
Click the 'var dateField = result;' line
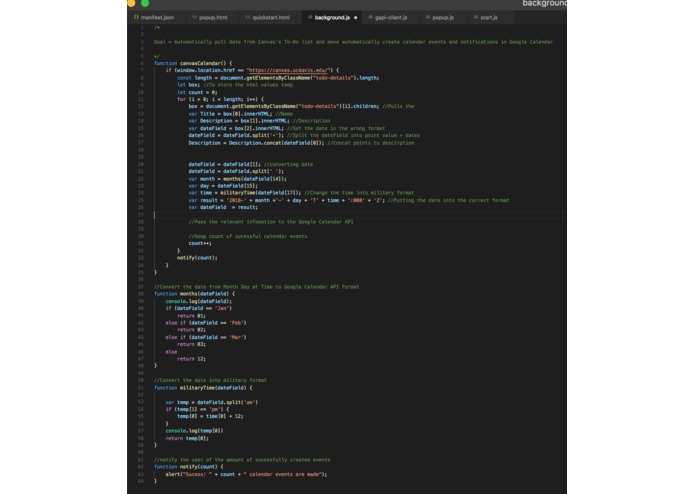(x=223, y=207)
